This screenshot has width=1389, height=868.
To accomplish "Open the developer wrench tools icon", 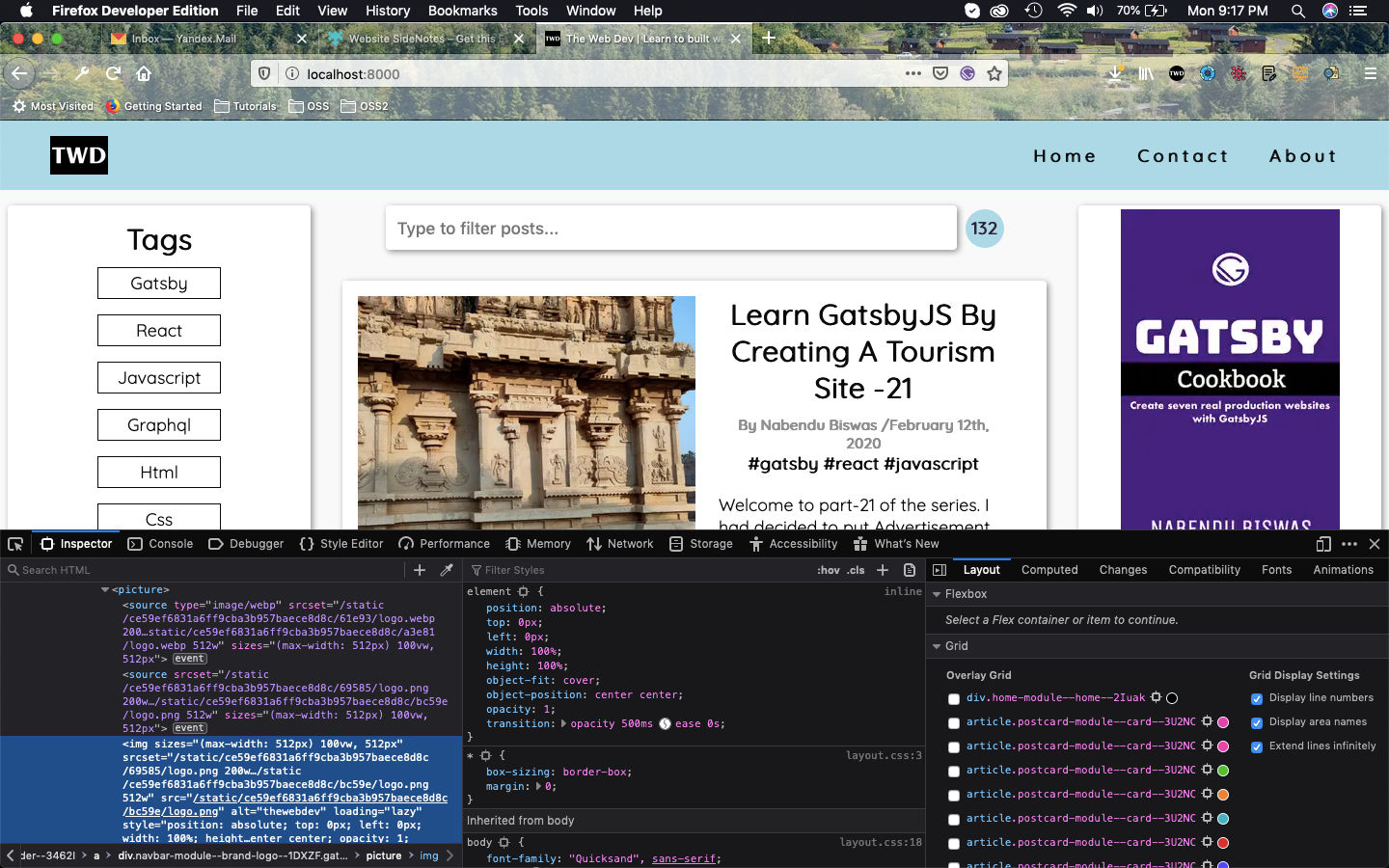I will [82, 73].
